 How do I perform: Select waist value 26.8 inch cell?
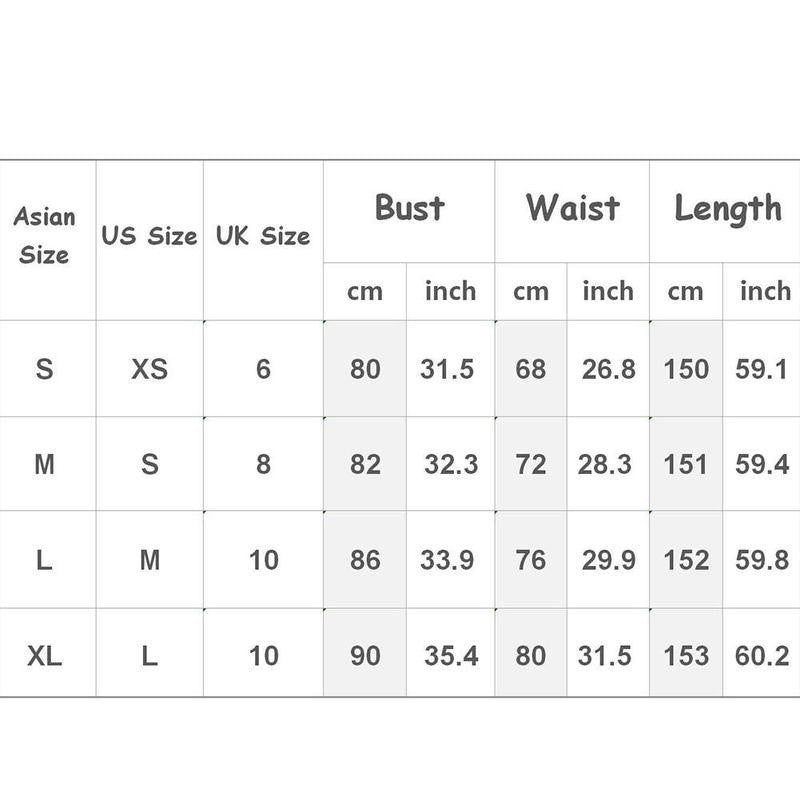click(x=608, y=369)
